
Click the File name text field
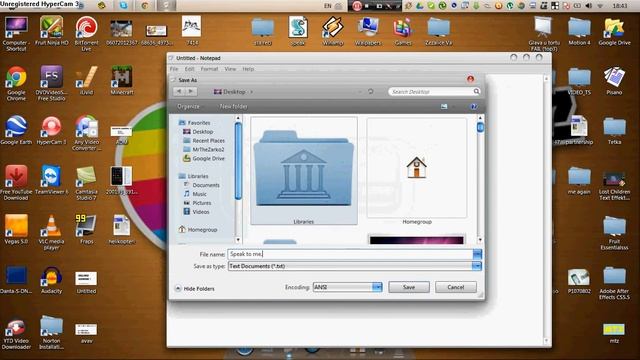350,254
